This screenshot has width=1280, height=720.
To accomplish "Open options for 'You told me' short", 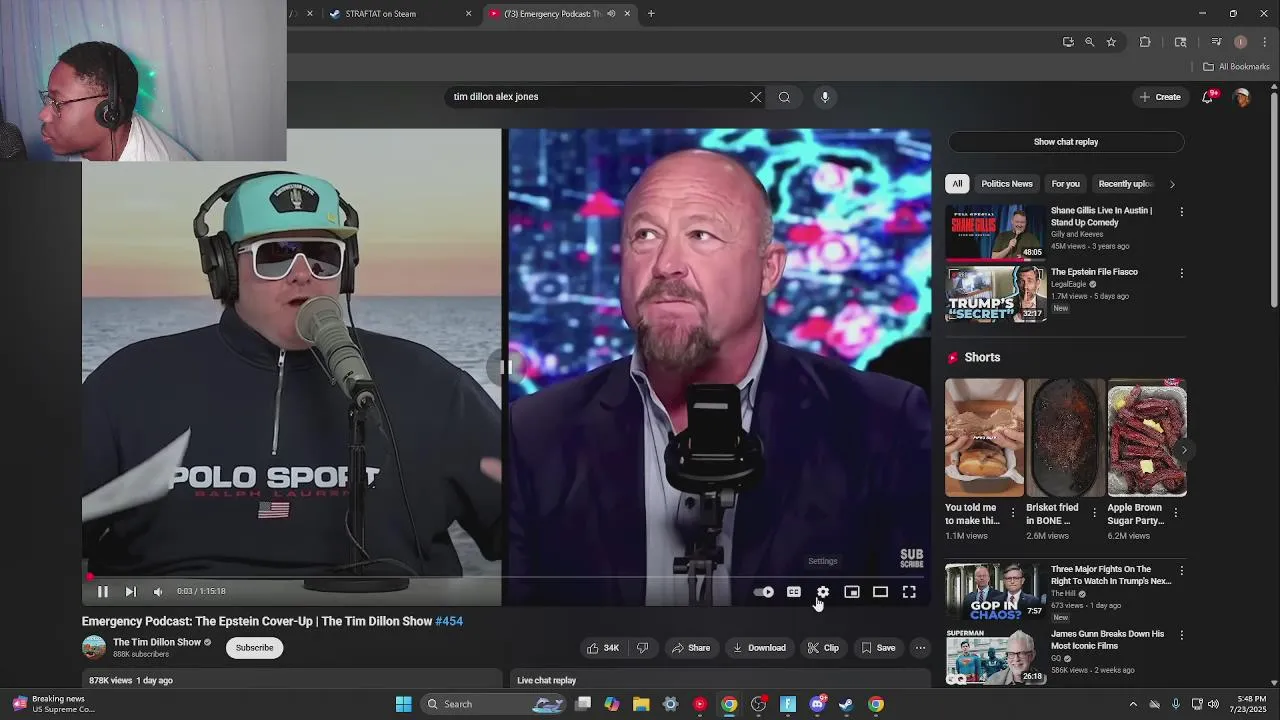I will 1012,513.
